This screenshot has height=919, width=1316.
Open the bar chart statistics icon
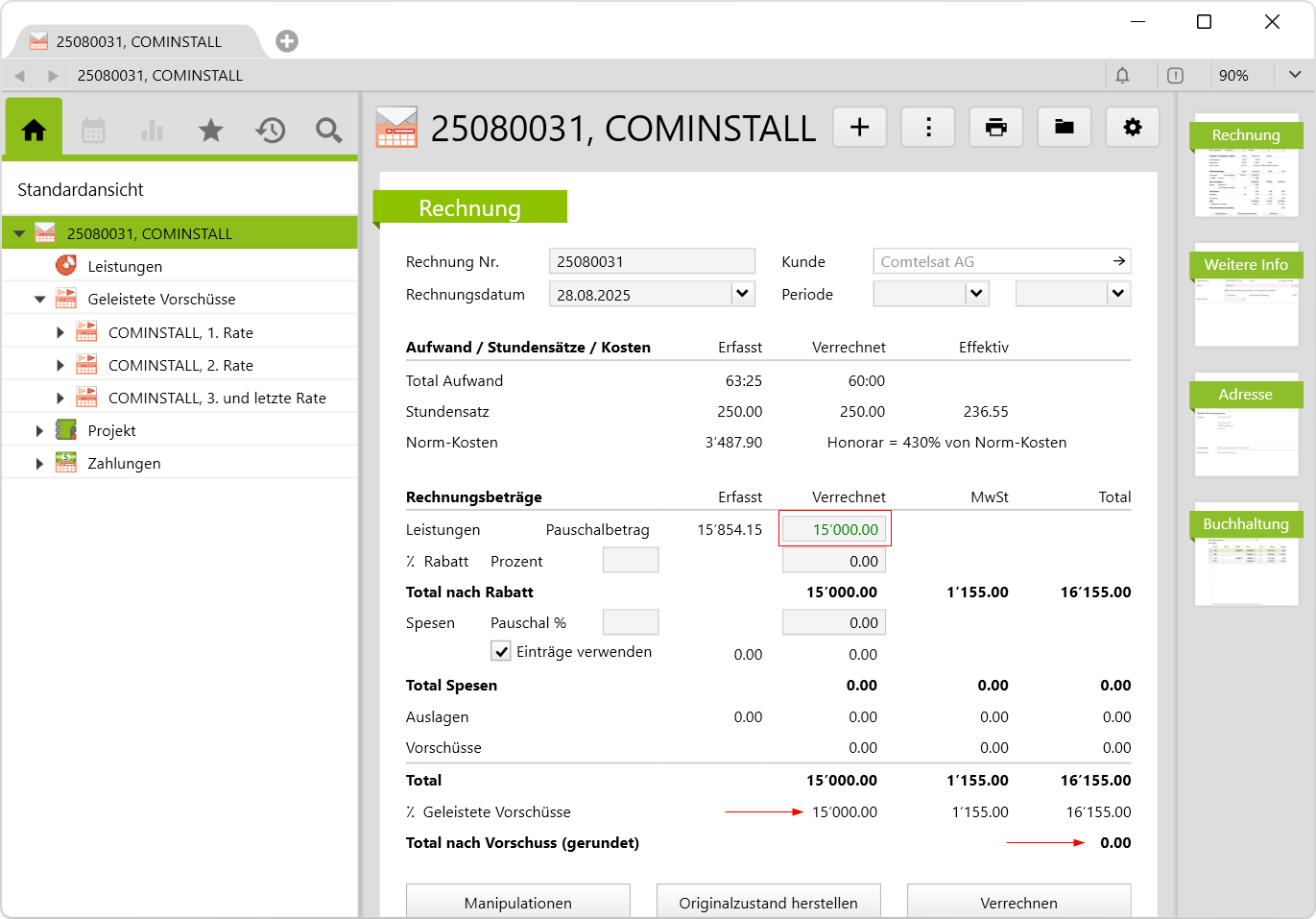click(152, 131)
